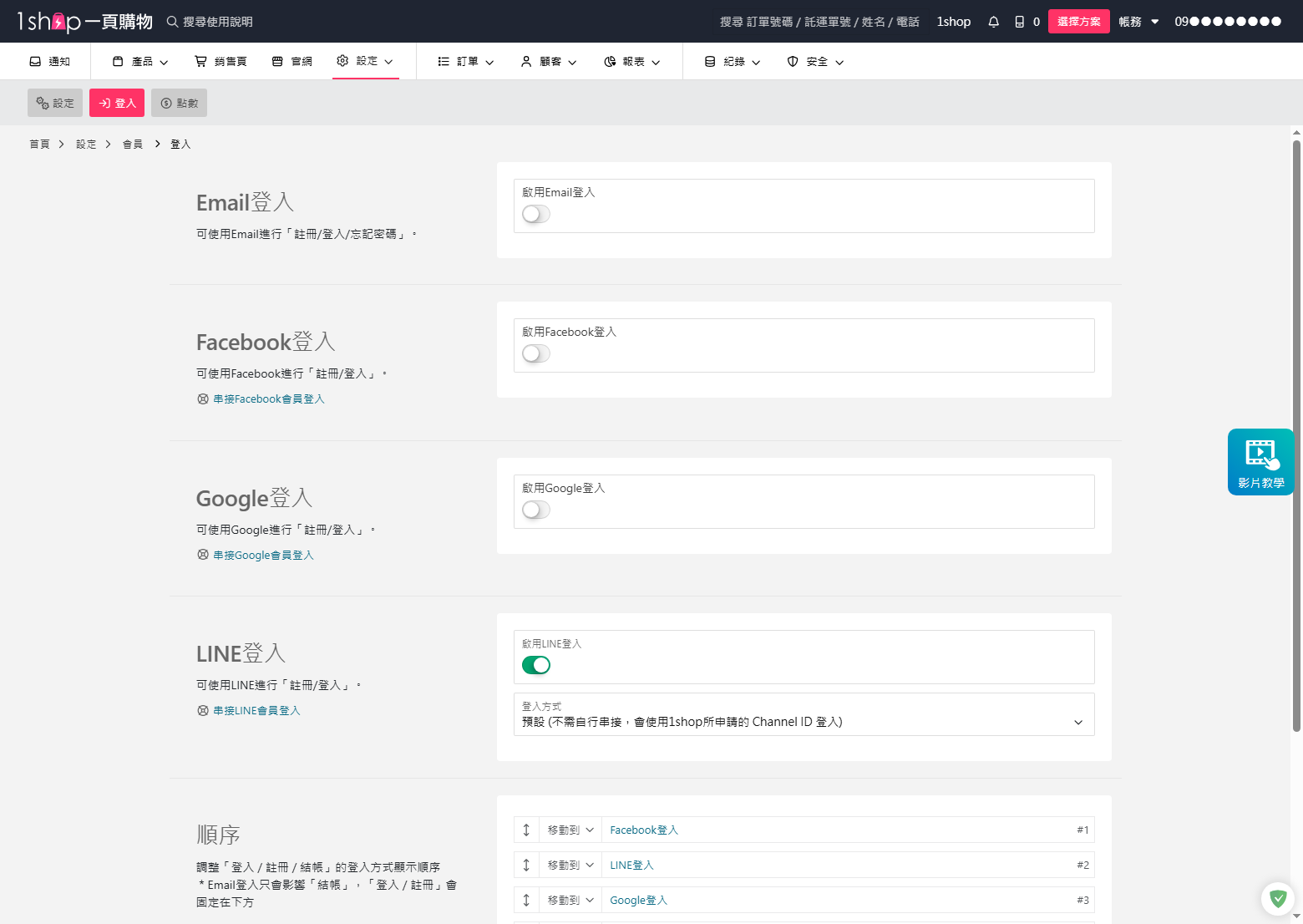The height and width of the screenshot is (924, 1303).
Task: Click the 安全 security shield icon
Action: tap(792, 60)
